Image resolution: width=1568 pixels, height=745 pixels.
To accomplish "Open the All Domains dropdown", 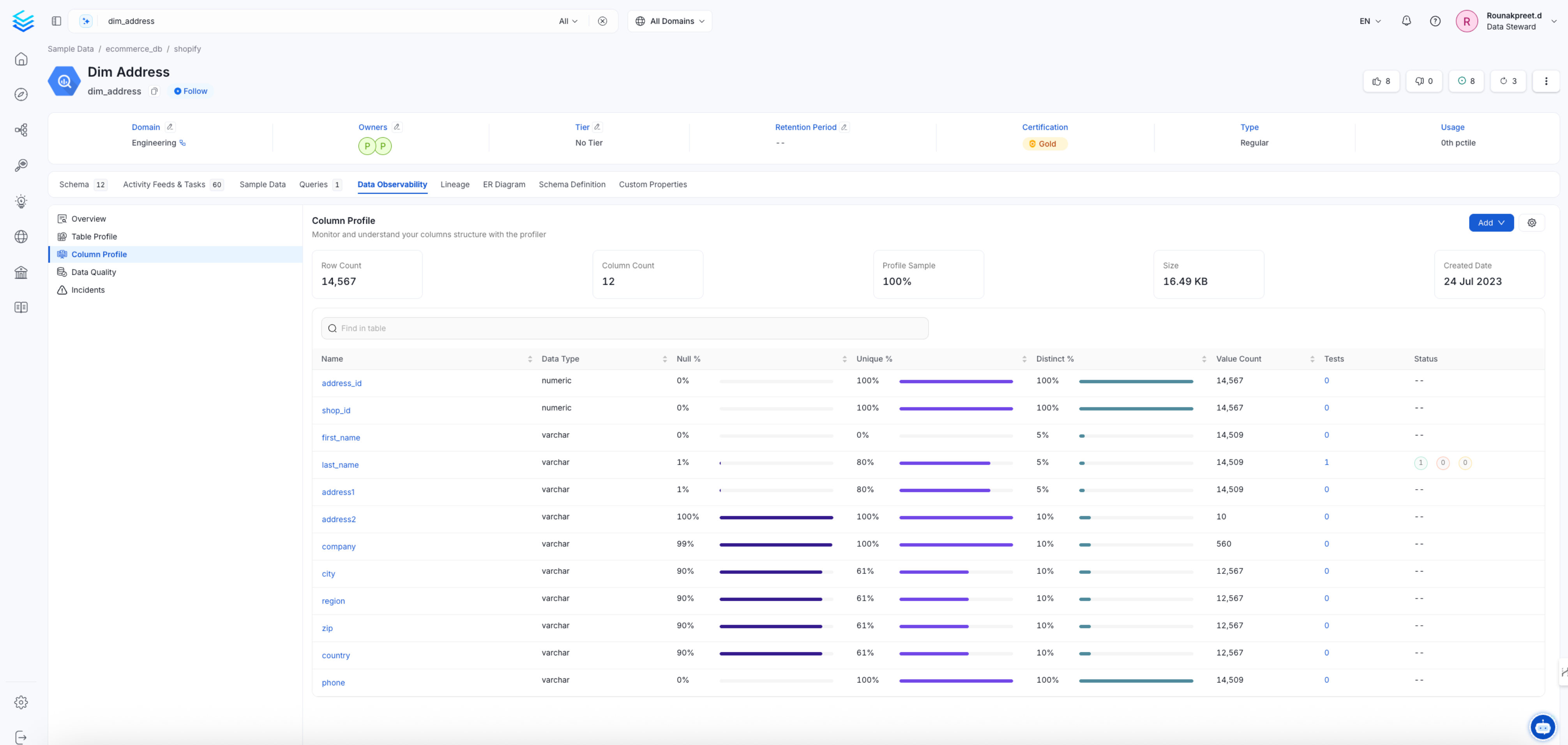I will pyautogui.click(x=669, y=21).
